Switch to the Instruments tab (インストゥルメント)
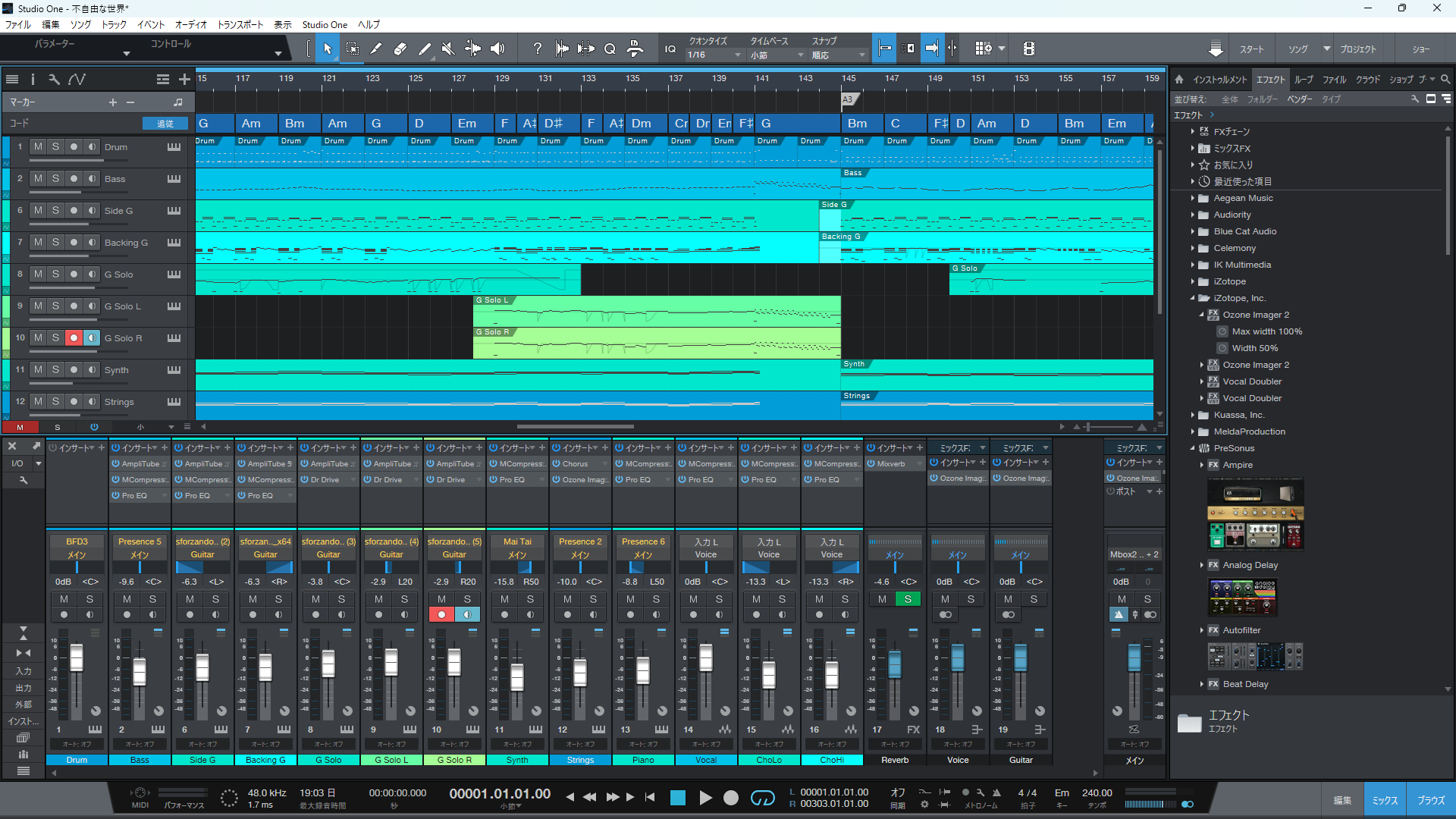 [1219, 80]
